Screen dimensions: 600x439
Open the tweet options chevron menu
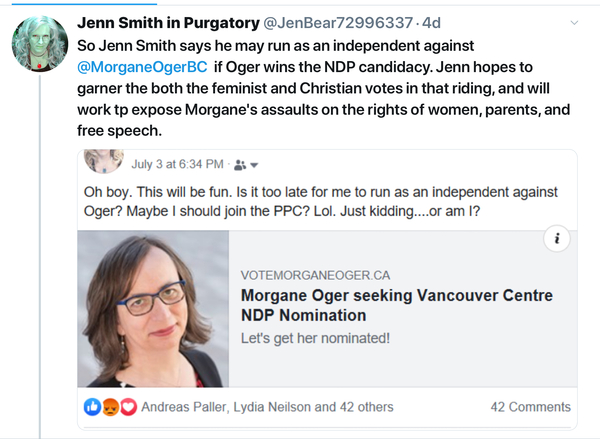click(572, 22)
